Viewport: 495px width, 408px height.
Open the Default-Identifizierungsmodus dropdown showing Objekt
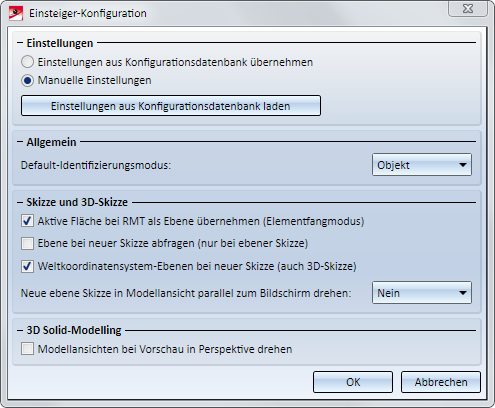[x=422, y=165]
